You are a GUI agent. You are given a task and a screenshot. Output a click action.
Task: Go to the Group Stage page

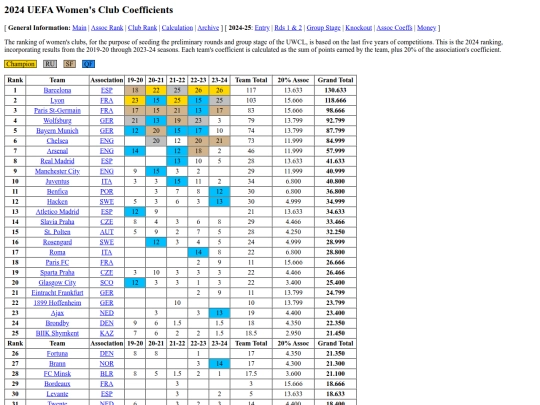[x=323, y=28]
